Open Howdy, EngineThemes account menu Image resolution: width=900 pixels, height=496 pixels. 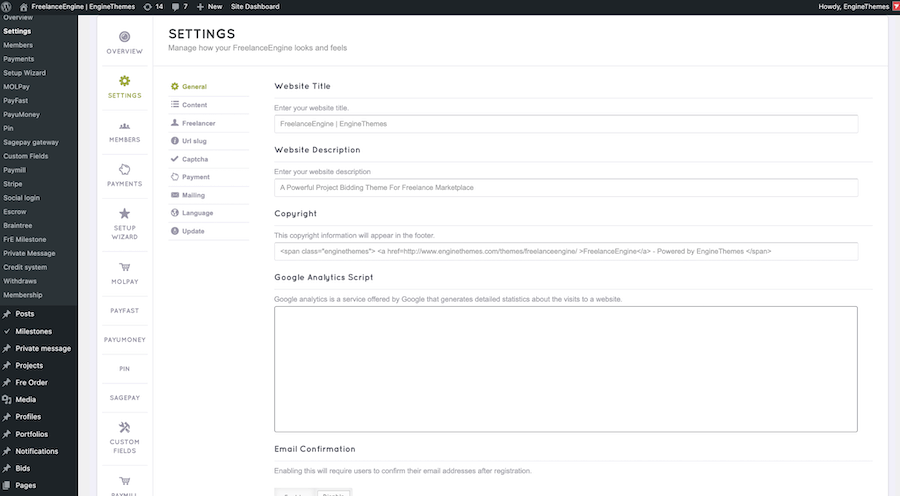pos(854,7)
